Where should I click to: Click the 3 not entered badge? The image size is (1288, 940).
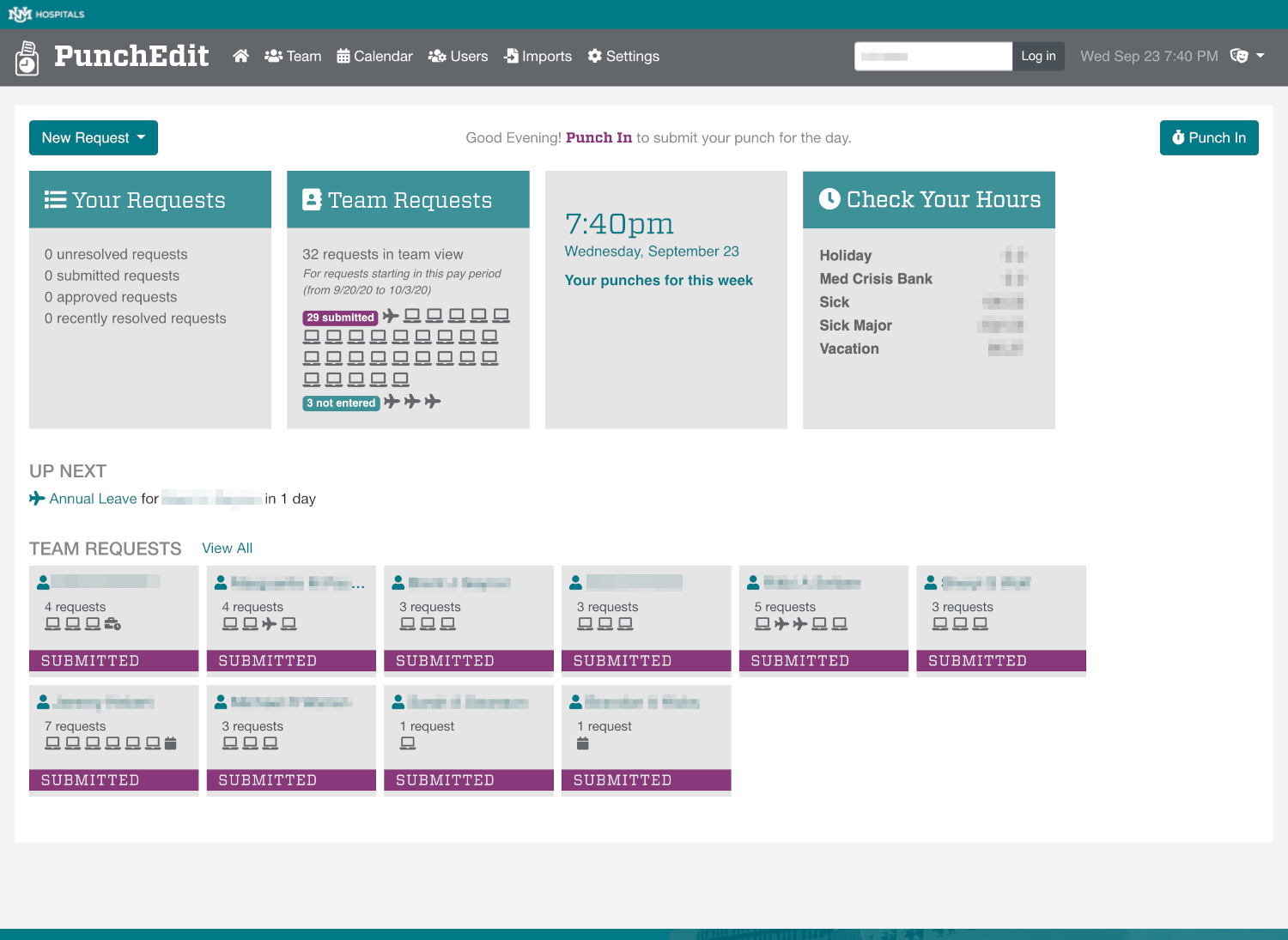tap(341, 403)
